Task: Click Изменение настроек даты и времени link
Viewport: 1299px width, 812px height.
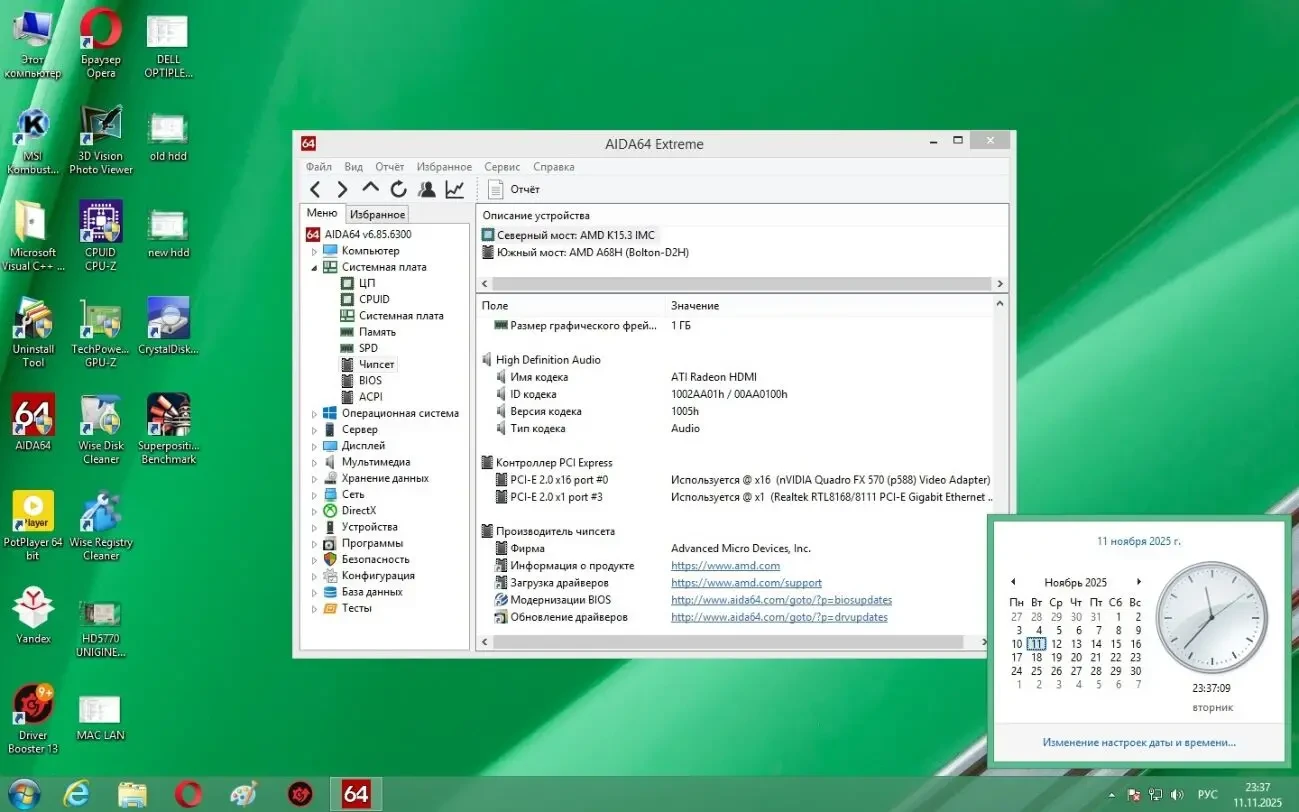Action: (x=1138, y=742)
